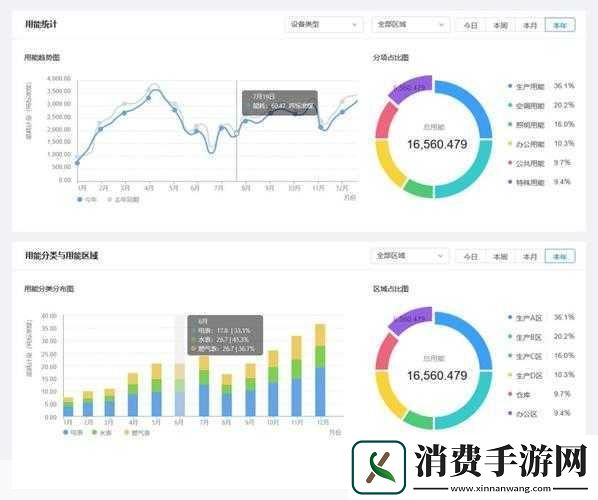Click the 12月 bar in bar chart
Viewport: 598px width, 500px height.
tap(320, 370)
